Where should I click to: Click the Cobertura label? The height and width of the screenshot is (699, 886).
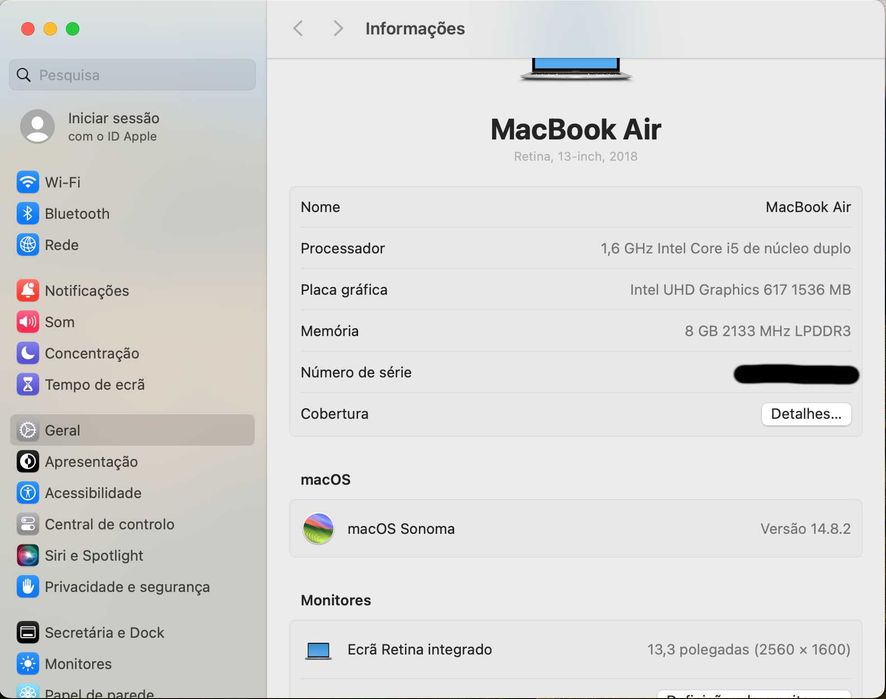click(335, 414)
